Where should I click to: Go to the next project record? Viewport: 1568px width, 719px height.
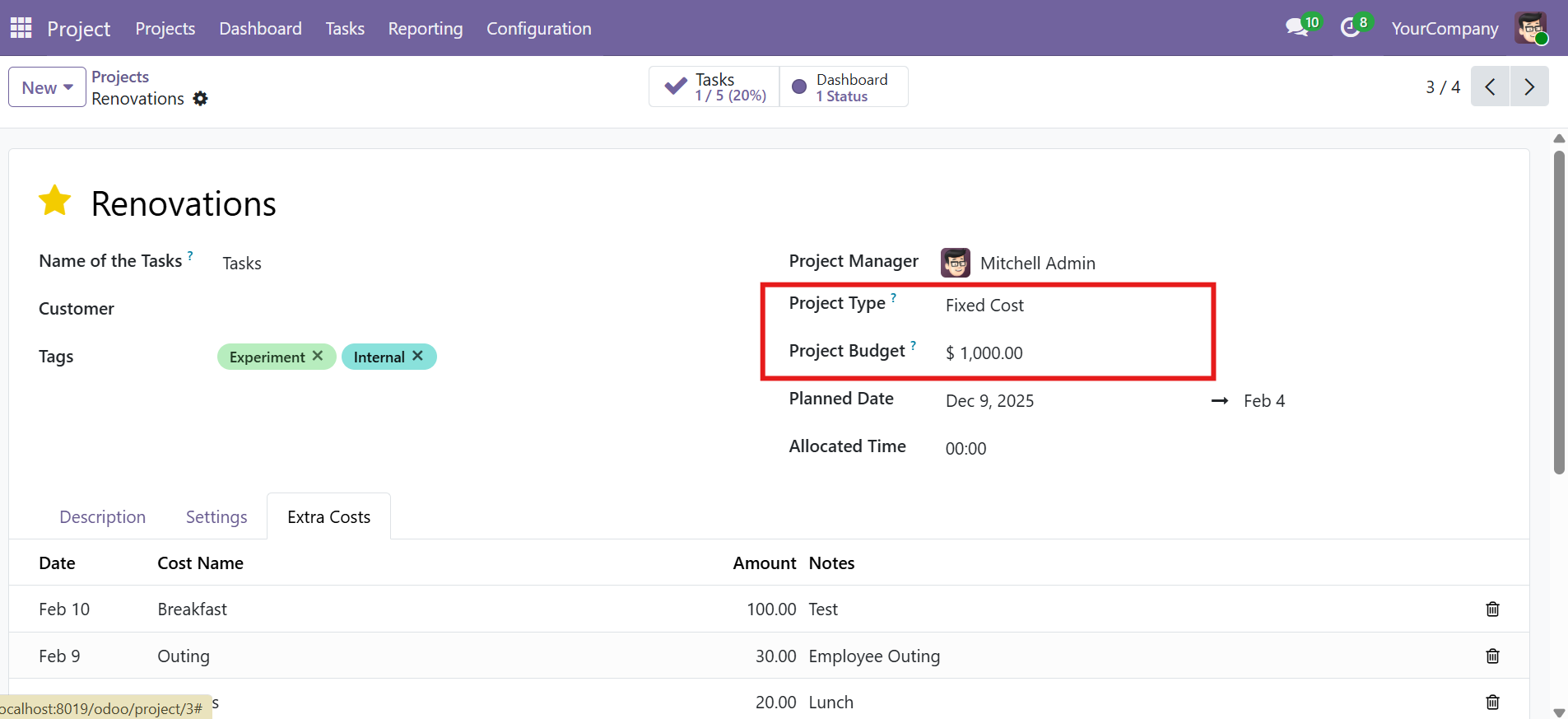(1528, 86)
